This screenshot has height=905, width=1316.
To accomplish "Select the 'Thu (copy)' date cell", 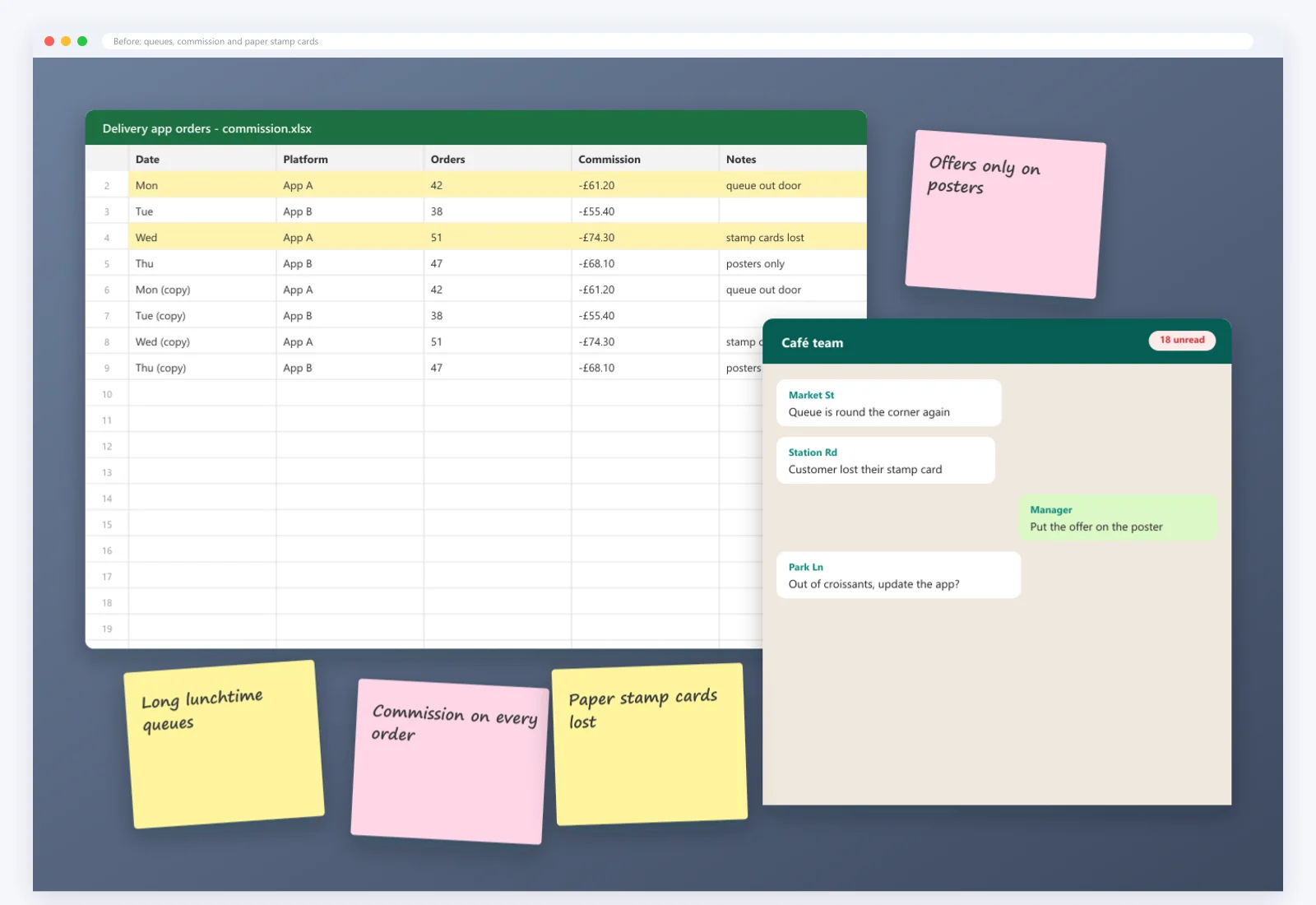I will [202, 368].
